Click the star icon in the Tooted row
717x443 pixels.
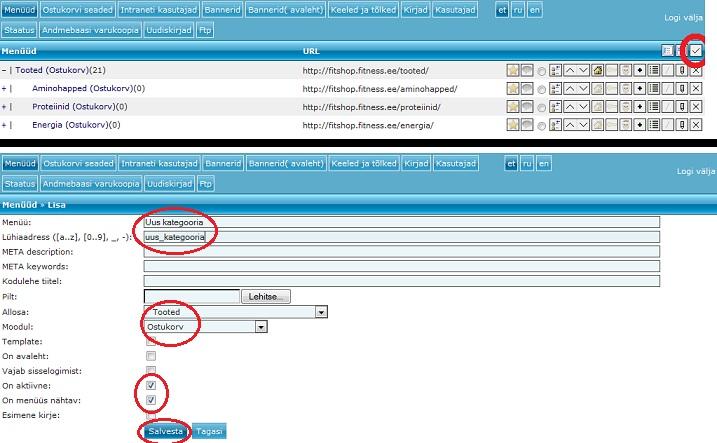(x=513, y=71)
